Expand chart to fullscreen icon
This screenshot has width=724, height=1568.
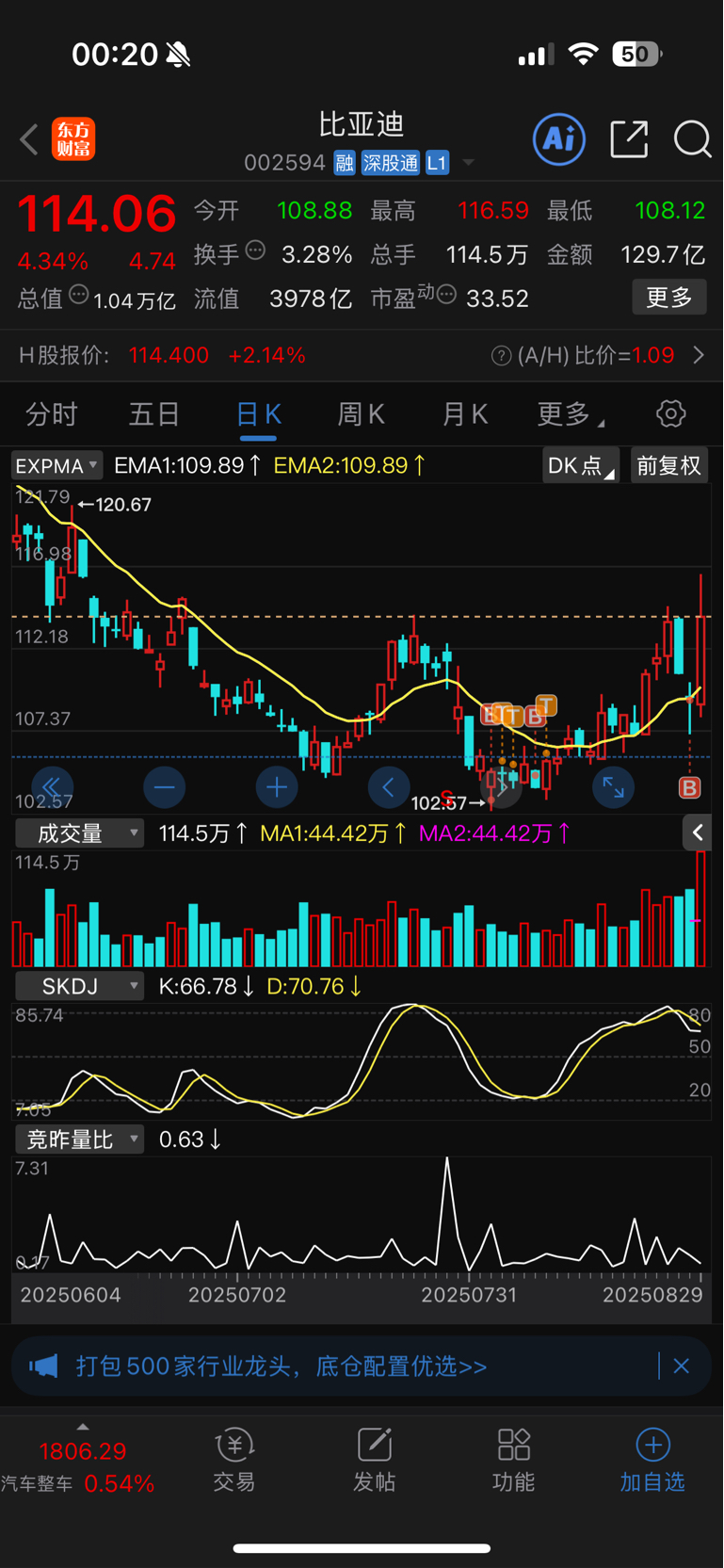613,787
